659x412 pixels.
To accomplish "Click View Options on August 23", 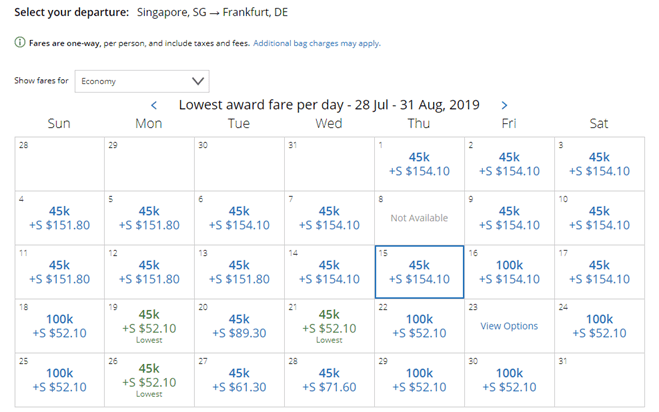I will pyautogui.click(x=509, y=326).
